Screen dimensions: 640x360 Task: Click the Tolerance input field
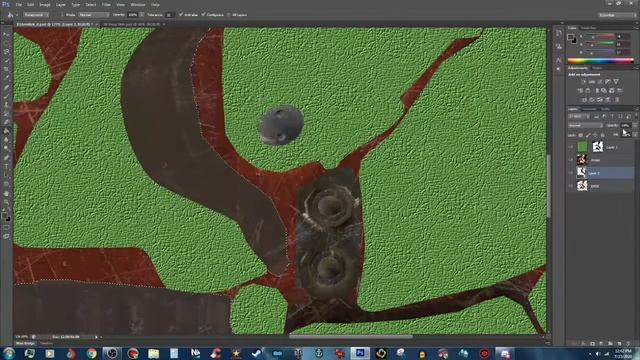[x=169, y=15]
